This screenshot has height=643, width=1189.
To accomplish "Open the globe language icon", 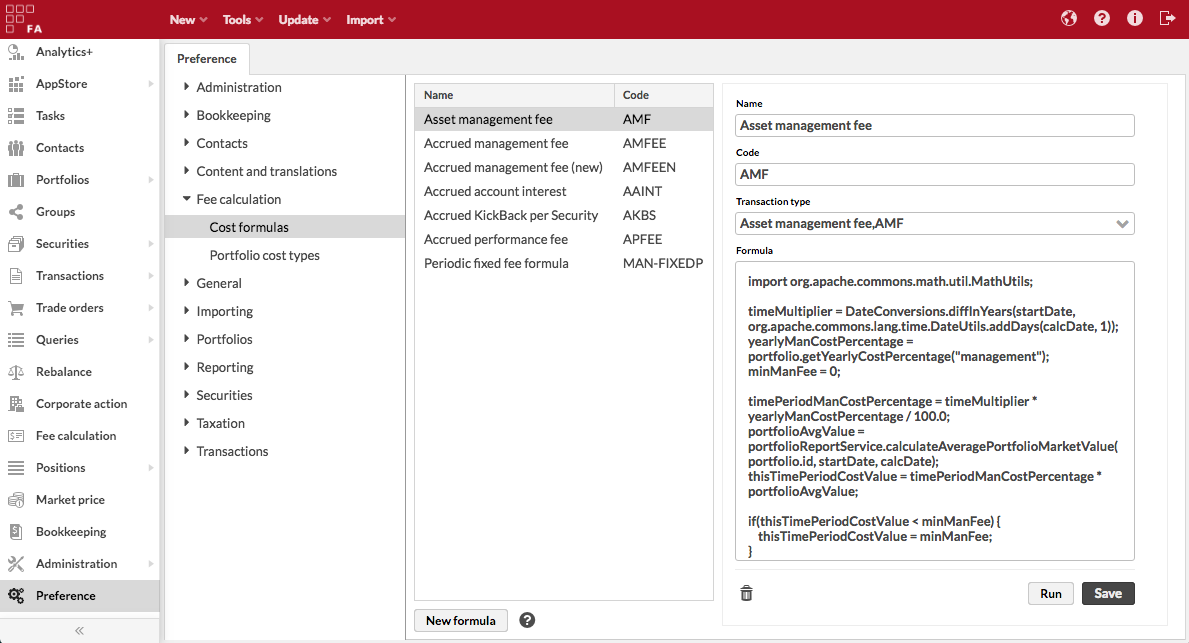I will (x=1068, y=19).
